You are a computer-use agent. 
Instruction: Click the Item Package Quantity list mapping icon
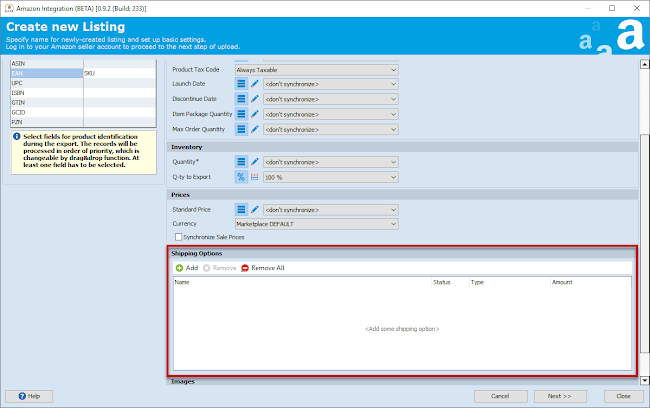pyautogui.click(x=241, y=114)
